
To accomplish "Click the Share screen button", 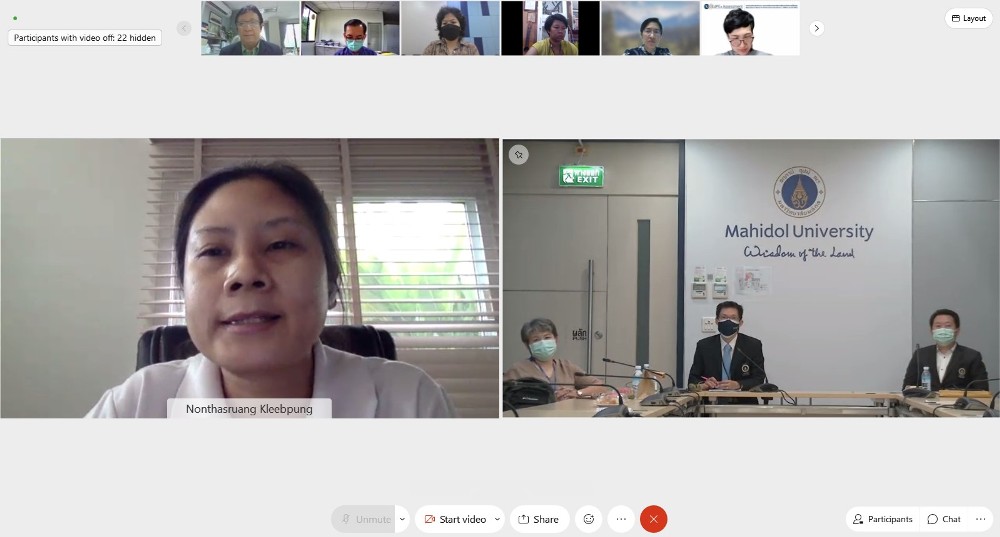I will coord(539,519).
